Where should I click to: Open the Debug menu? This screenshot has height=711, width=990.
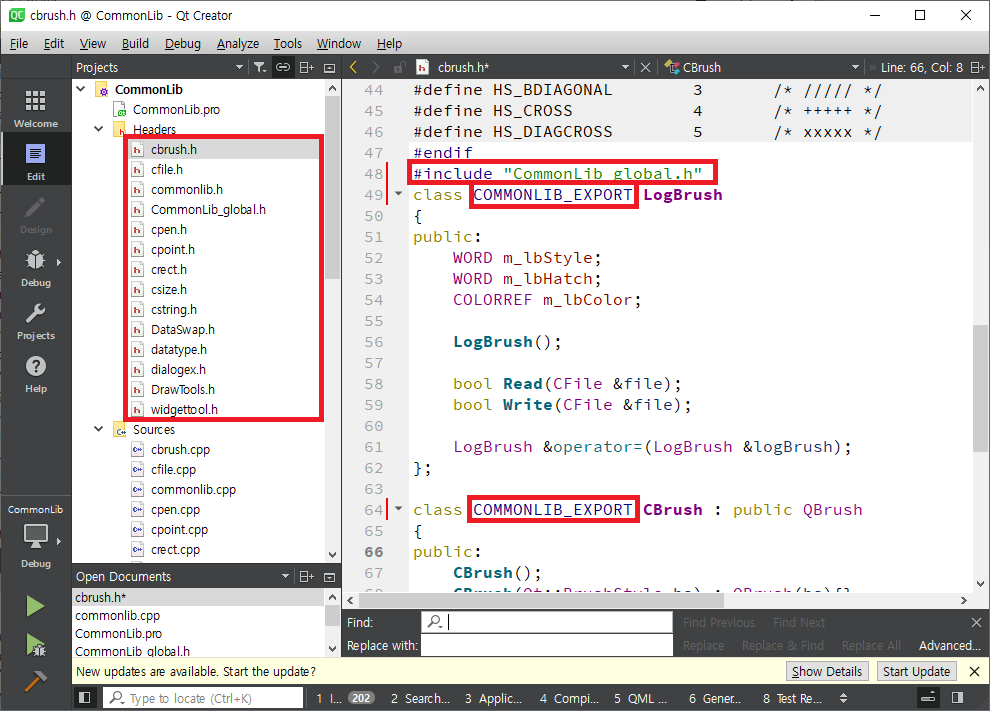[182, 44]
